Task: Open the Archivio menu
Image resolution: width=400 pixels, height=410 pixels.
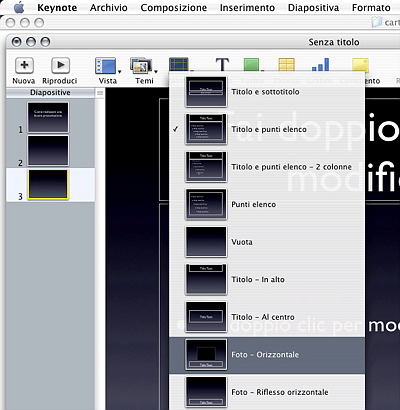Action: coord(109,7)
